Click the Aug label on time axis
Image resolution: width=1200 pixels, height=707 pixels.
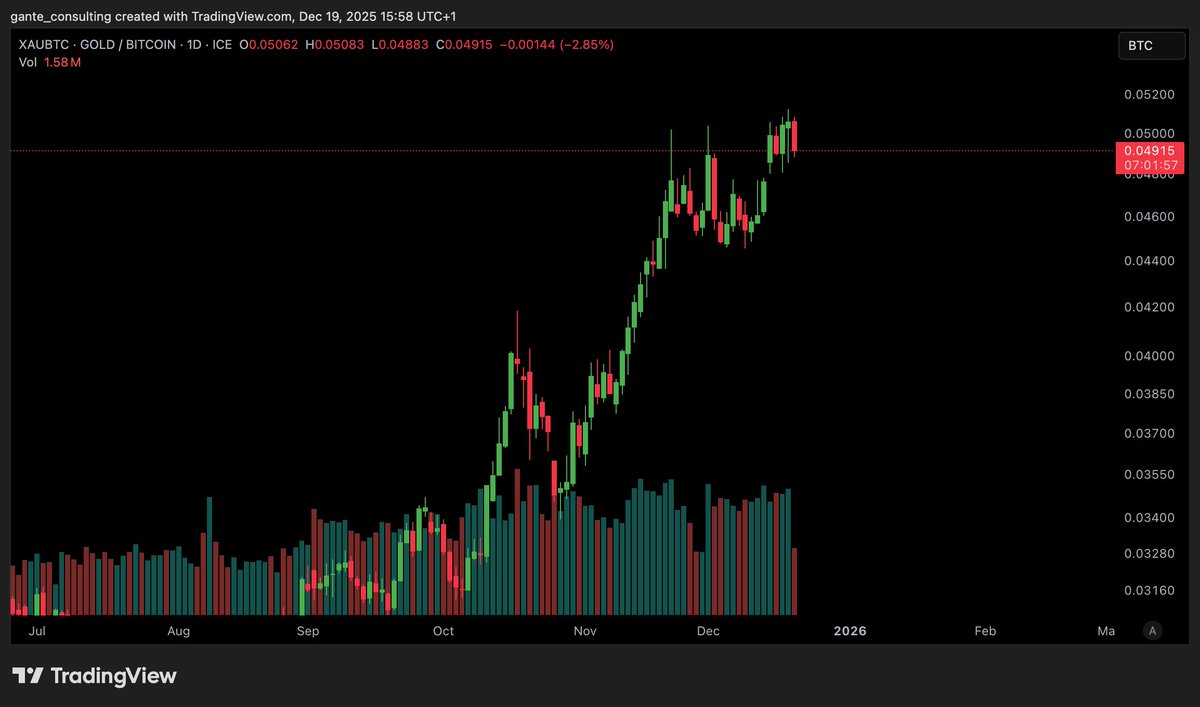(179, 631)
